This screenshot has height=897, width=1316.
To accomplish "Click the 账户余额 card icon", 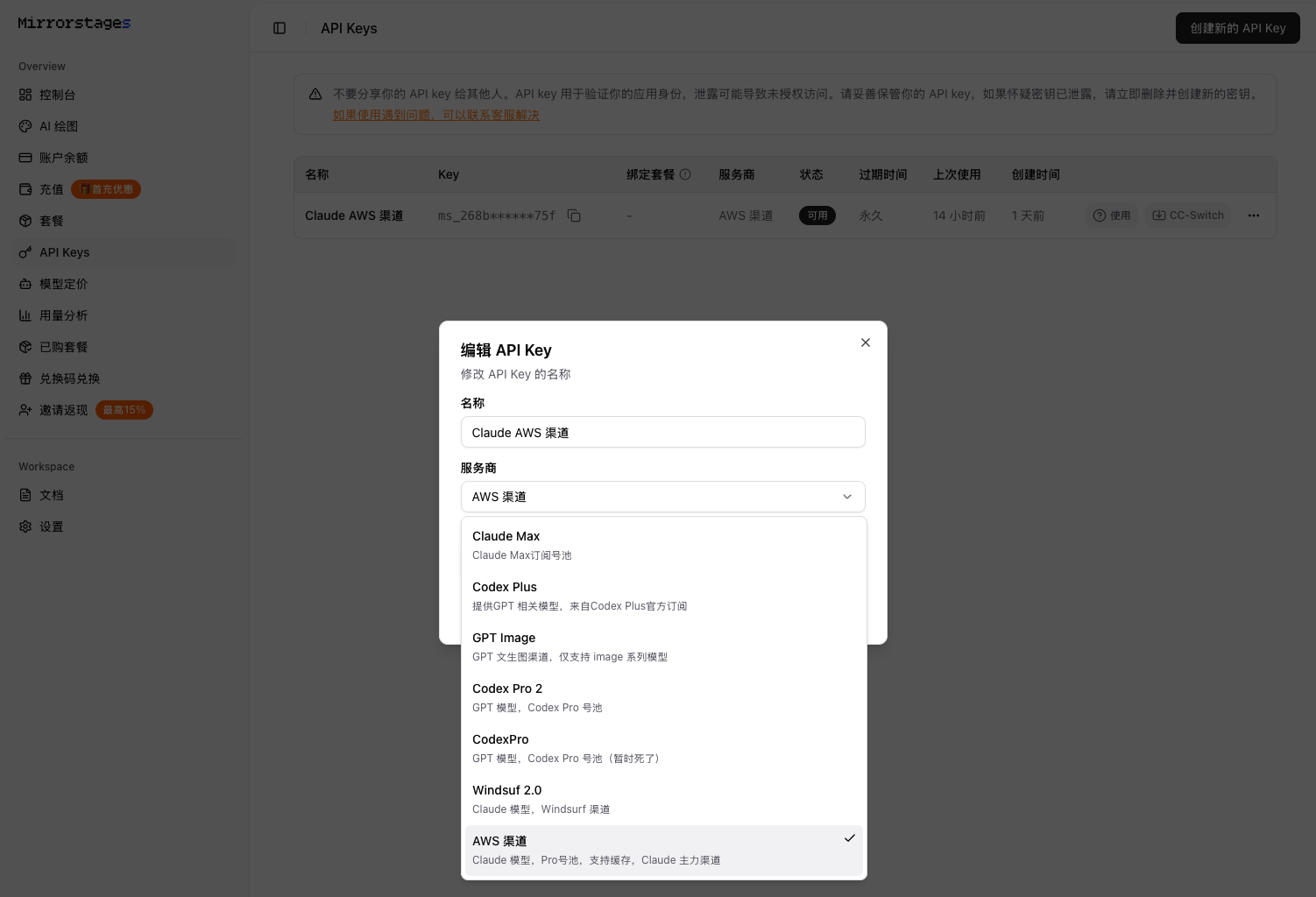I will click(25, 158).
